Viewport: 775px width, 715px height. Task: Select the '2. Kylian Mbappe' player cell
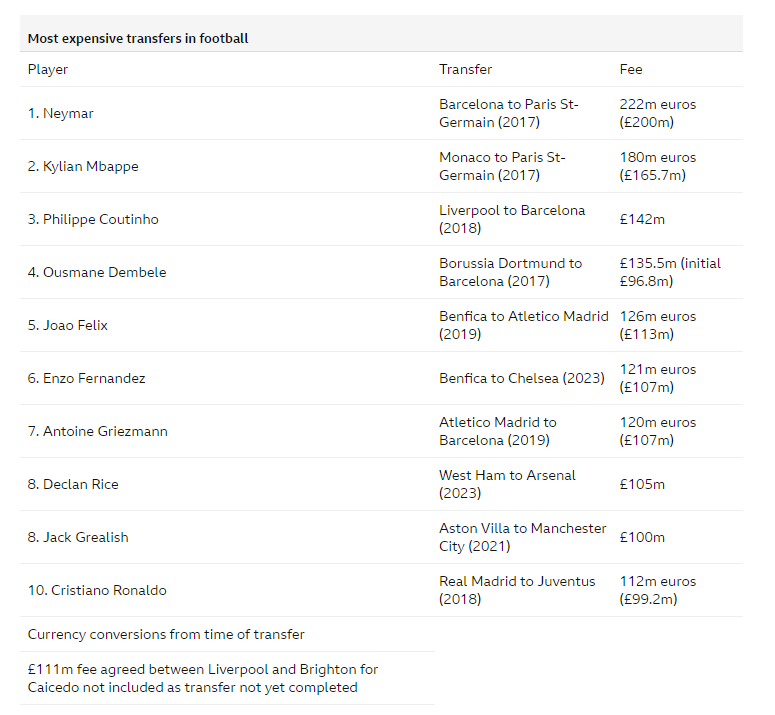83,166
